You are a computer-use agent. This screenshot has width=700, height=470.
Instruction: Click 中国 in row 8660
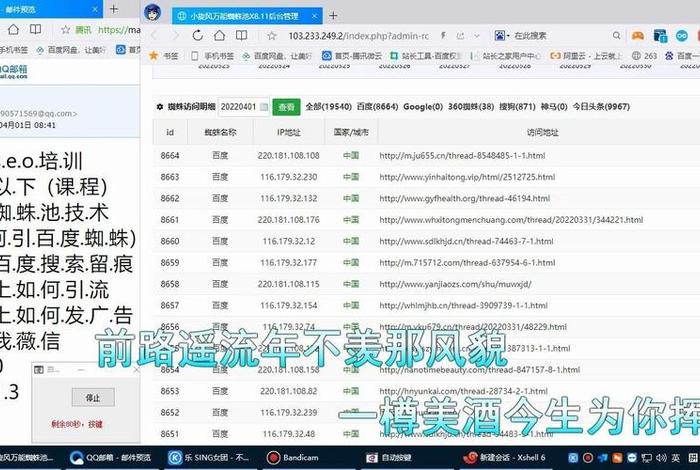tap(351, 241)
